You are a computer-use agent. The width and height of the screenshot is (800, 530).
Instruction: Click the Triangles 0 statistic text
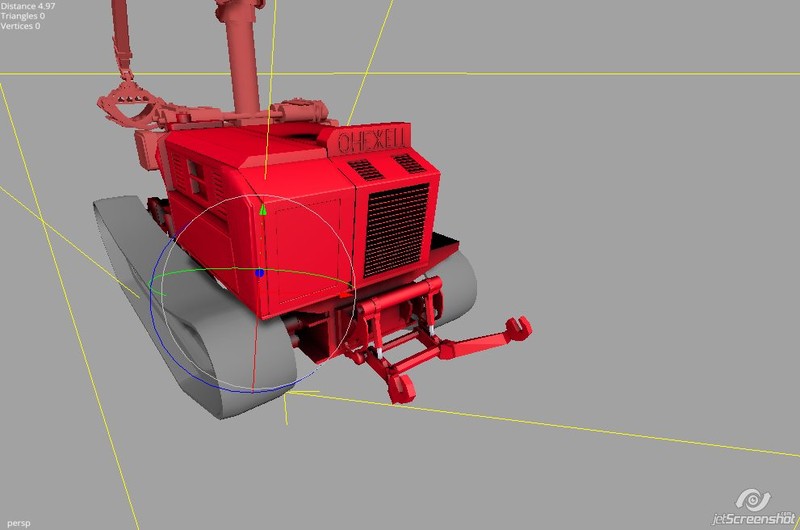[x=22, y=16]
